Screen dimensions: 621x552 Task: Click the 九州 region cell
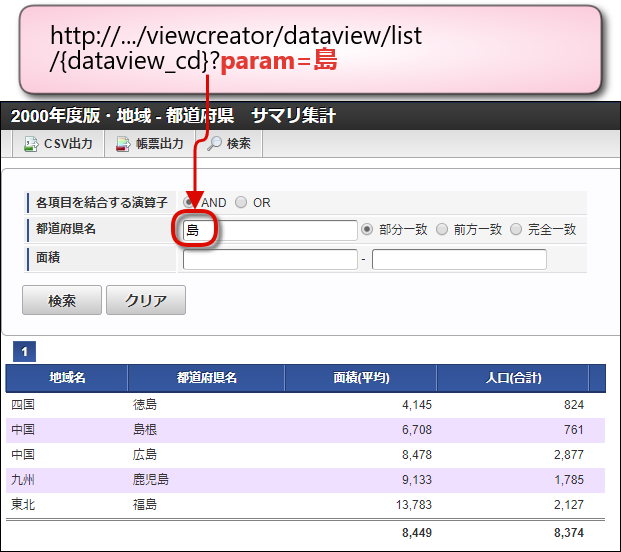(23, 480)
